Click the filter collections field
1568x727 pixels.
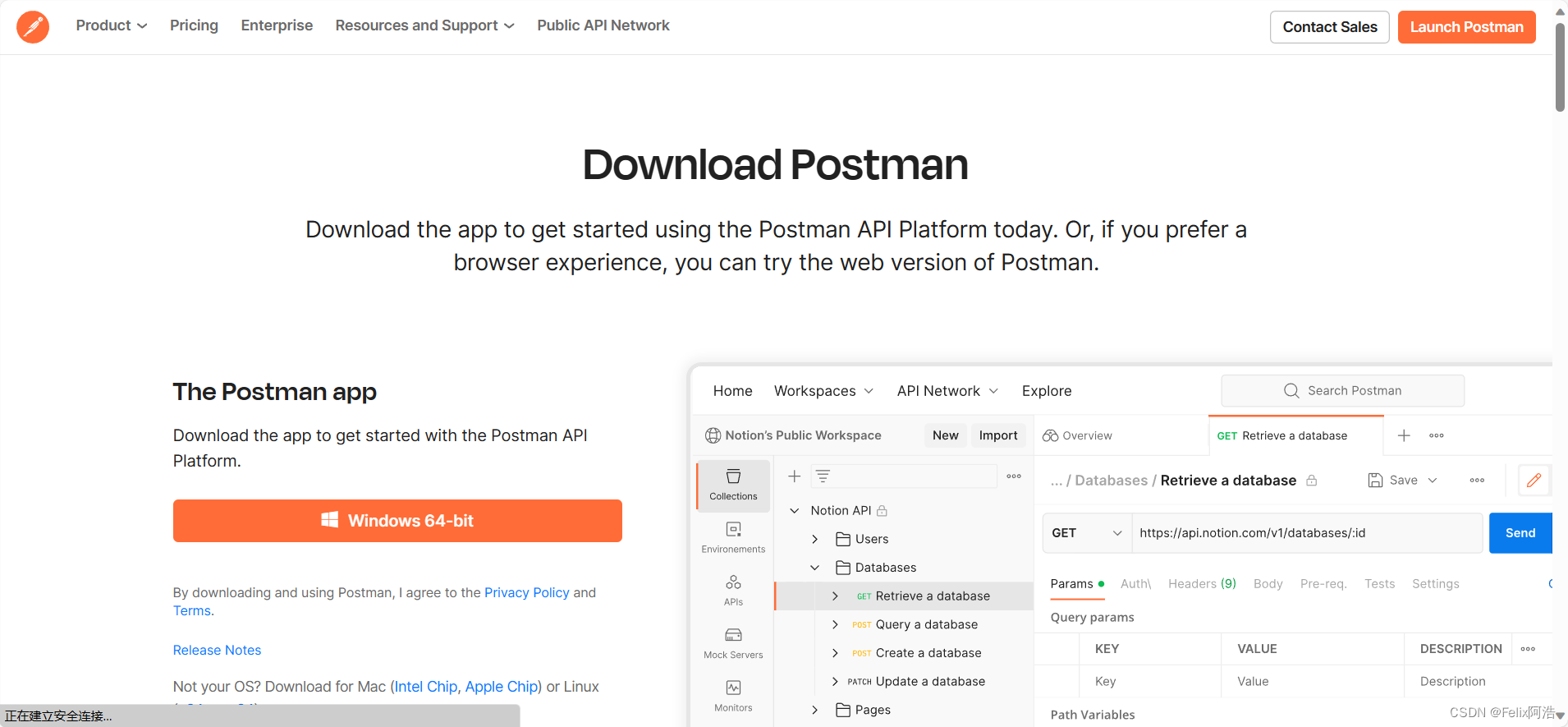coord(904,476)
